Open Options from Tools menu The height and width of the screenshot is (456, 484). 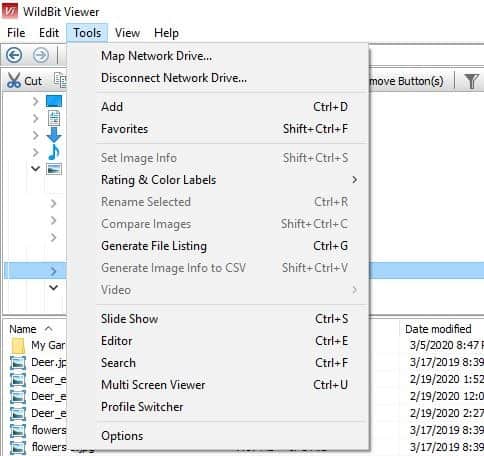pyautogui.click(x=218, y=436)
